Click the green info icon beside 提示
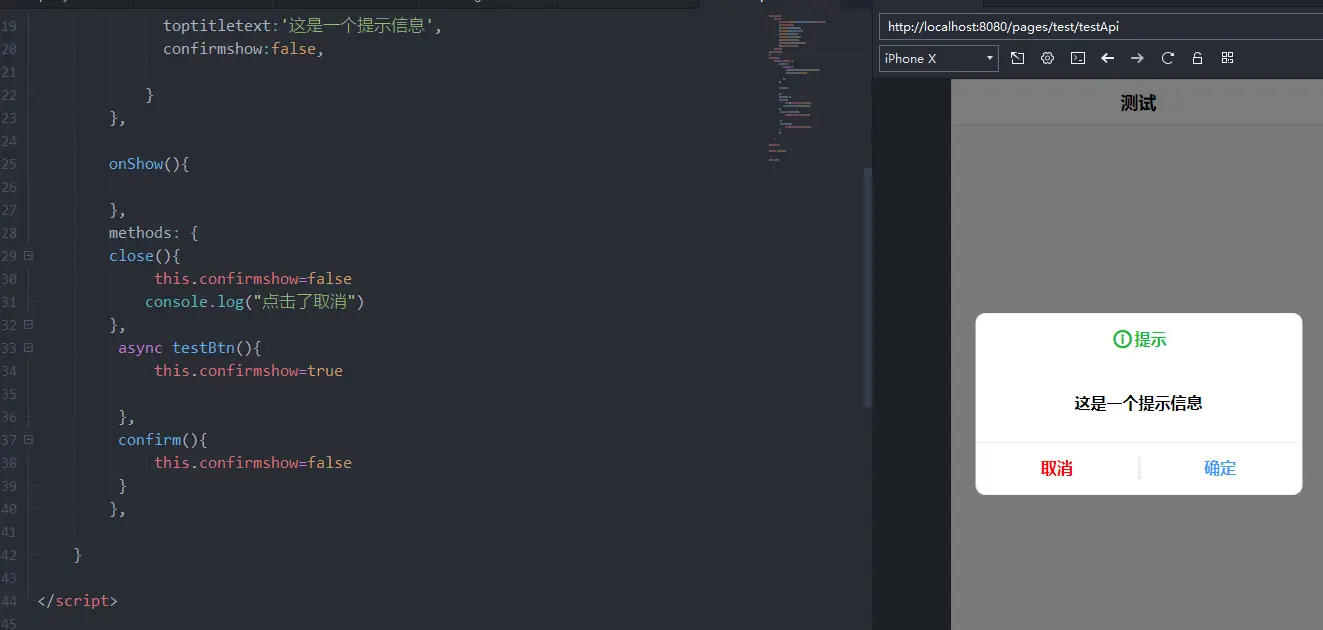Viewport: 1323px width, 630px height. point(1122,340)
